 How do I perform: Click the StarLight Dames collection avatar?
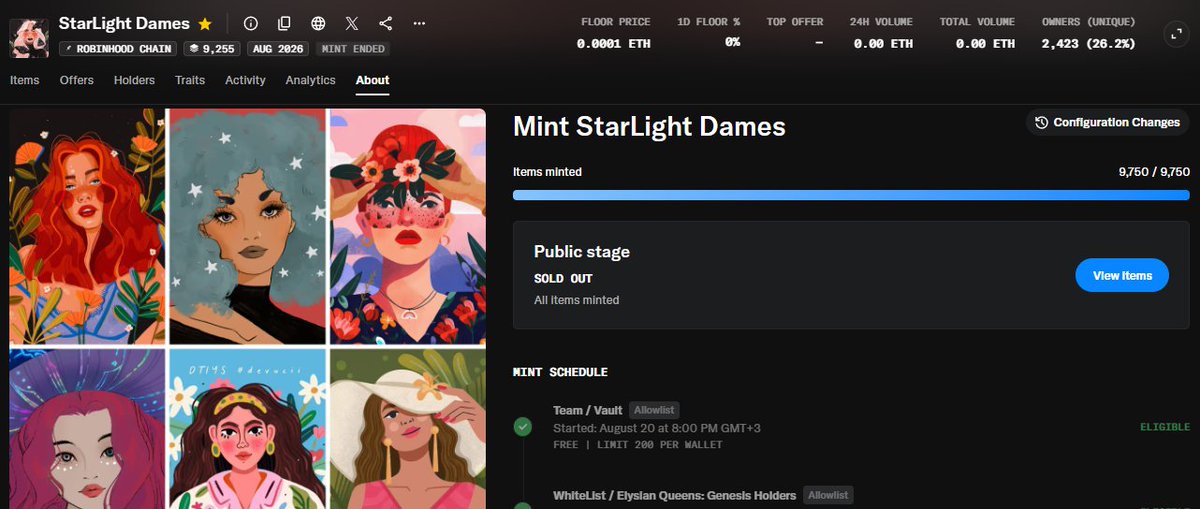click(x=29, y=36)
